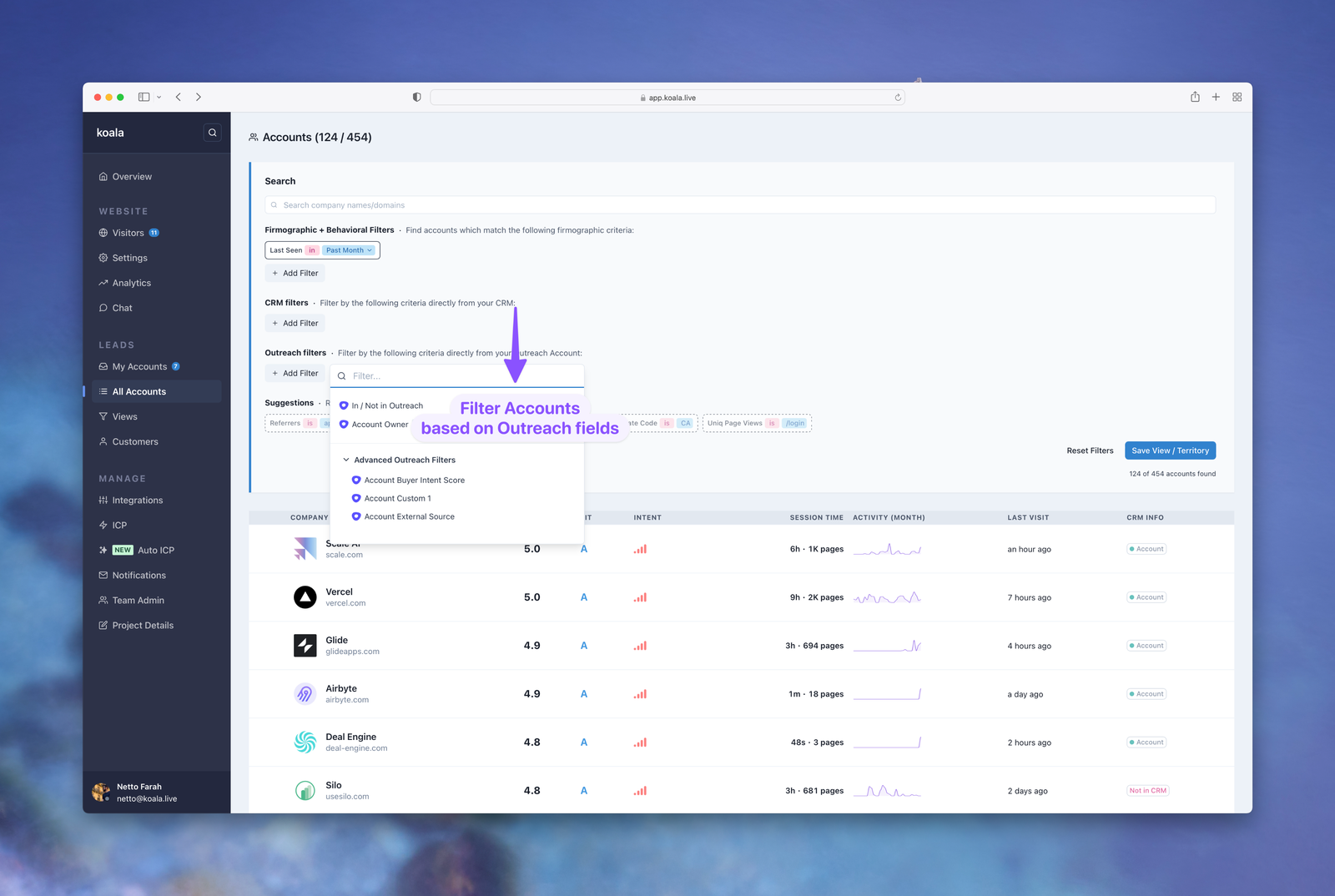Click Reset Filters
This screenshot has width=1335, height=896.
[x=1090, y=451]
